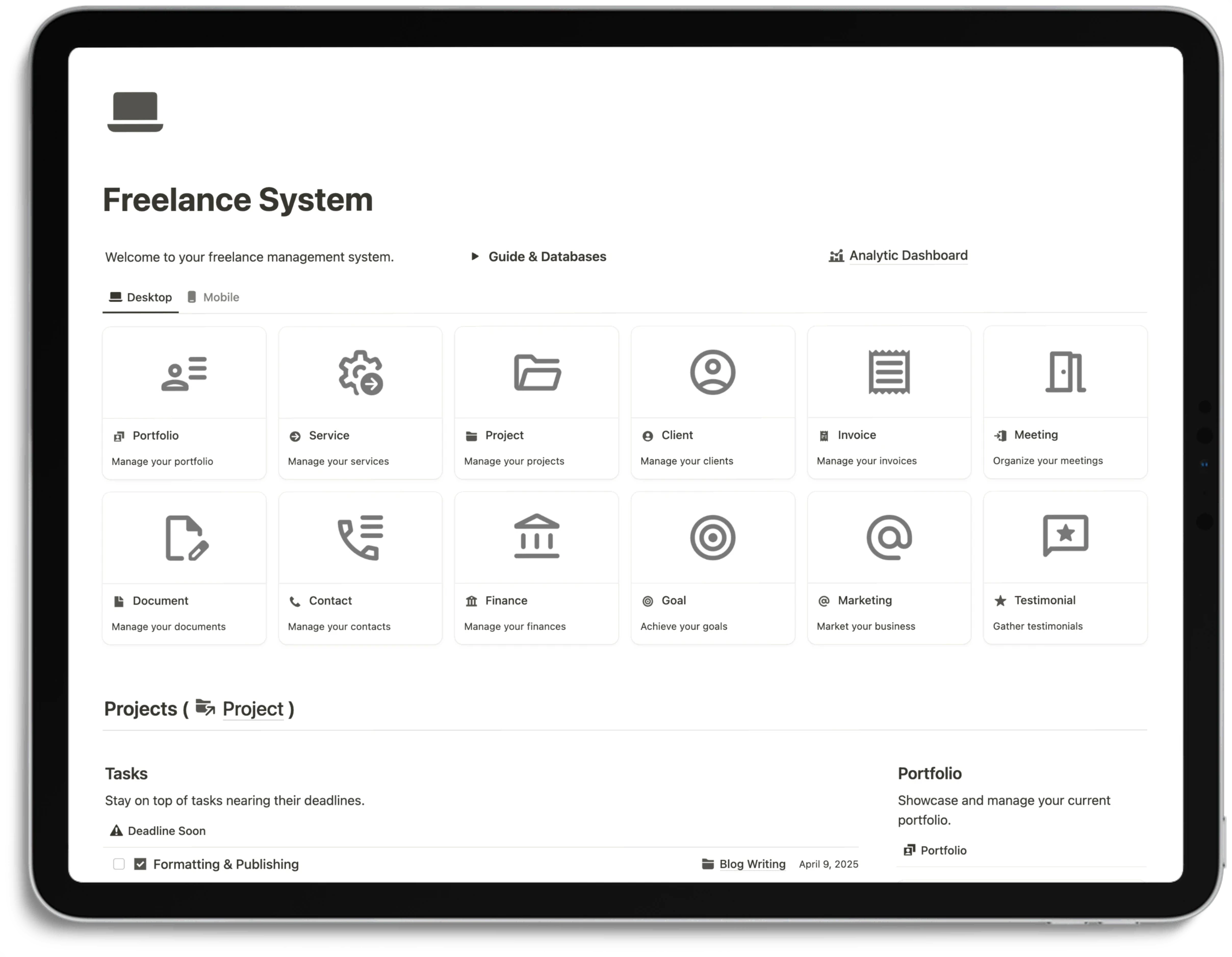This screenshot has width=1232, height=957.
Task: Click the warning triangle icon beside Deadline Soon
Action: (x=116, y=830)
